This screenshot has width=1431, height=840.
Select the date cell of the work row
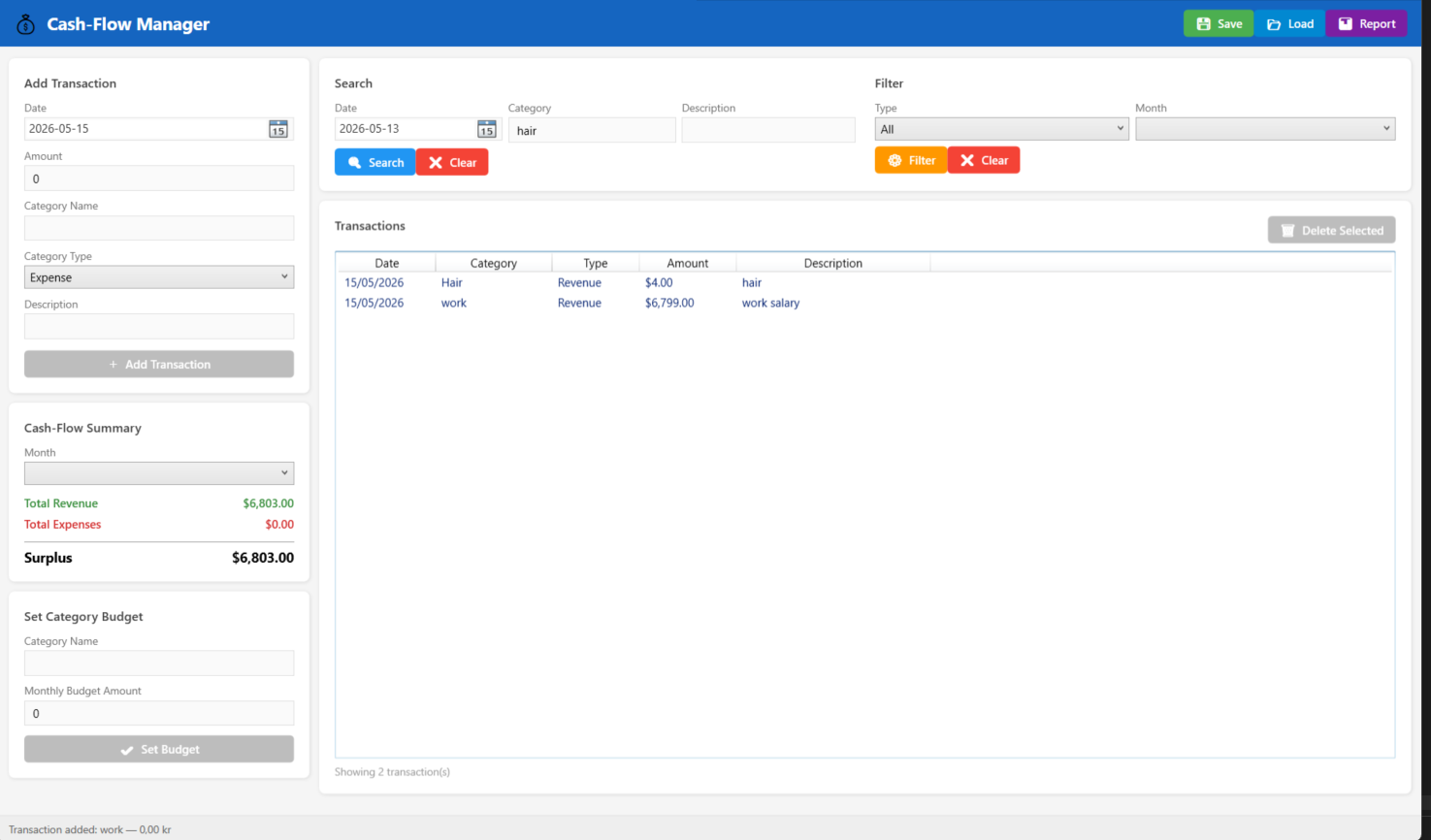pyautogui.click(x=374, y=304)
